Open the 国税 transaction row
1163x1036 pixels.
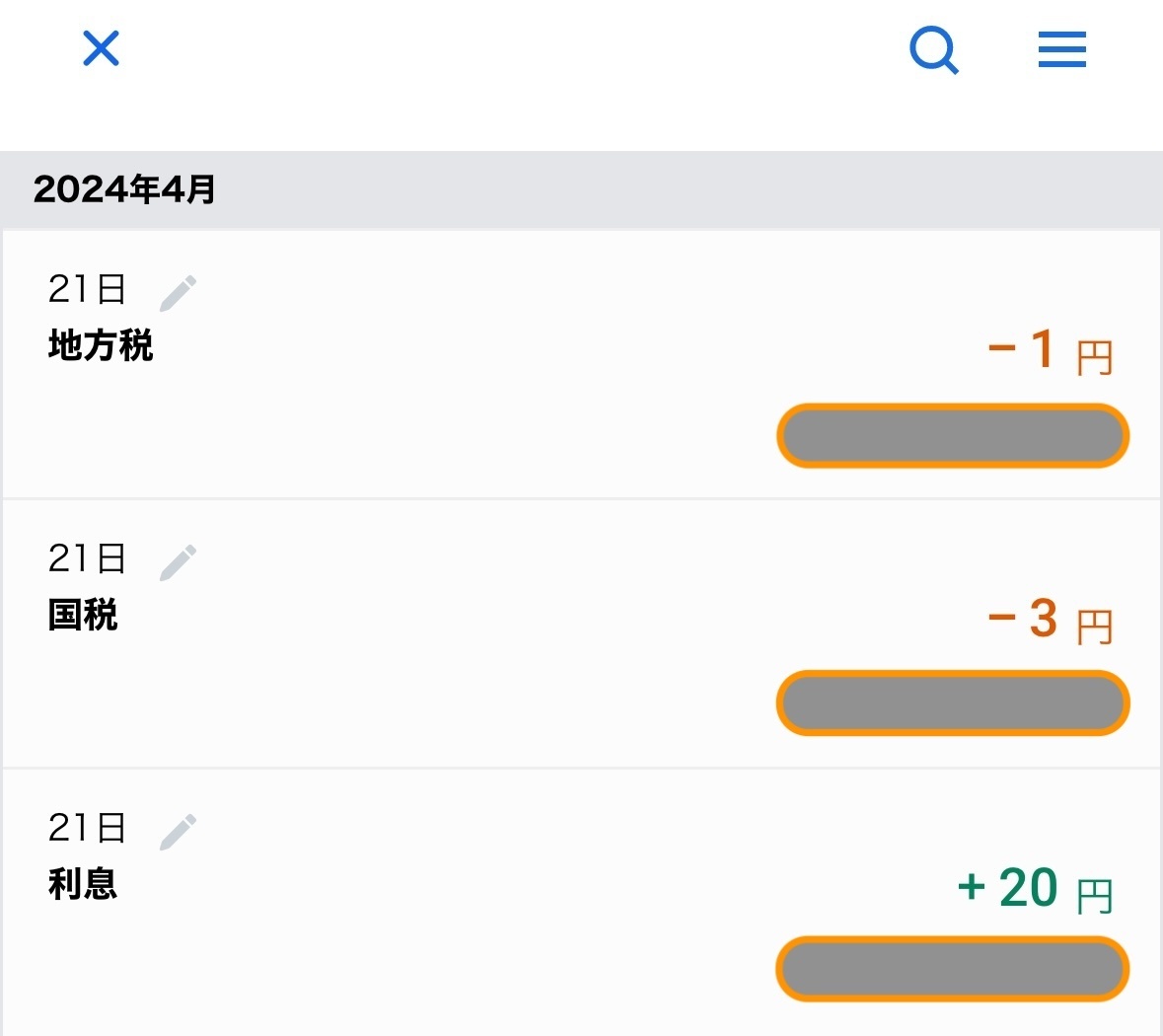(x=582, y=633)
